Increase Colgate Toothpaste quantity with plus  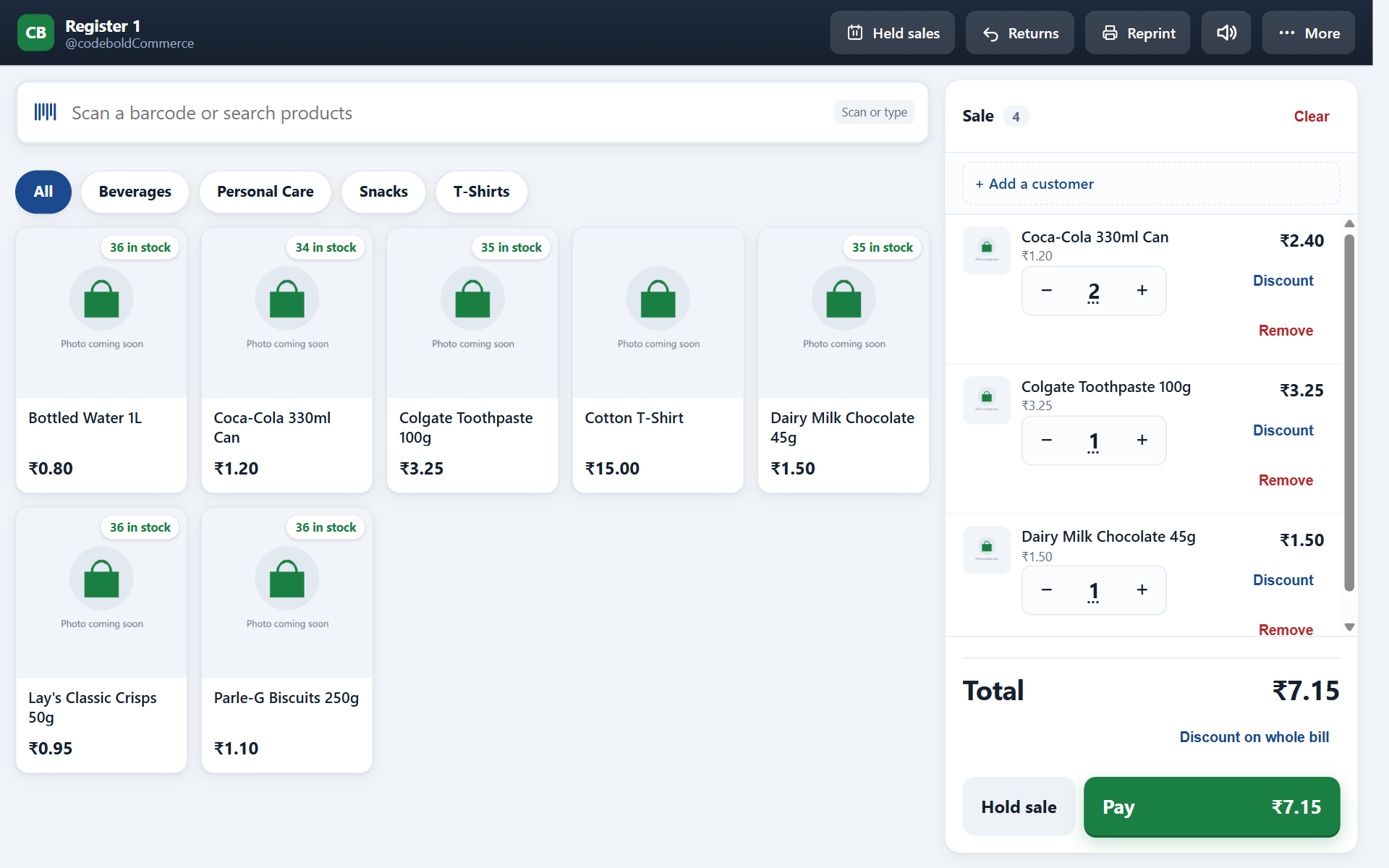point(1142,440)
